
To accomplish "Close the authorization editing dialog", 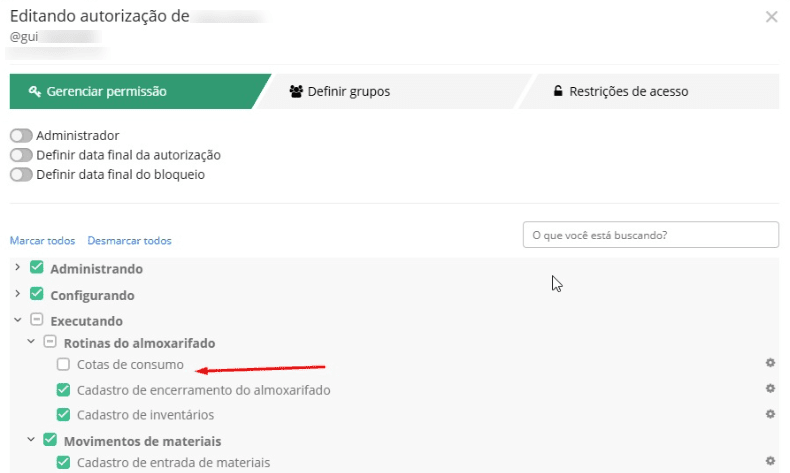I will pos(771,17).
